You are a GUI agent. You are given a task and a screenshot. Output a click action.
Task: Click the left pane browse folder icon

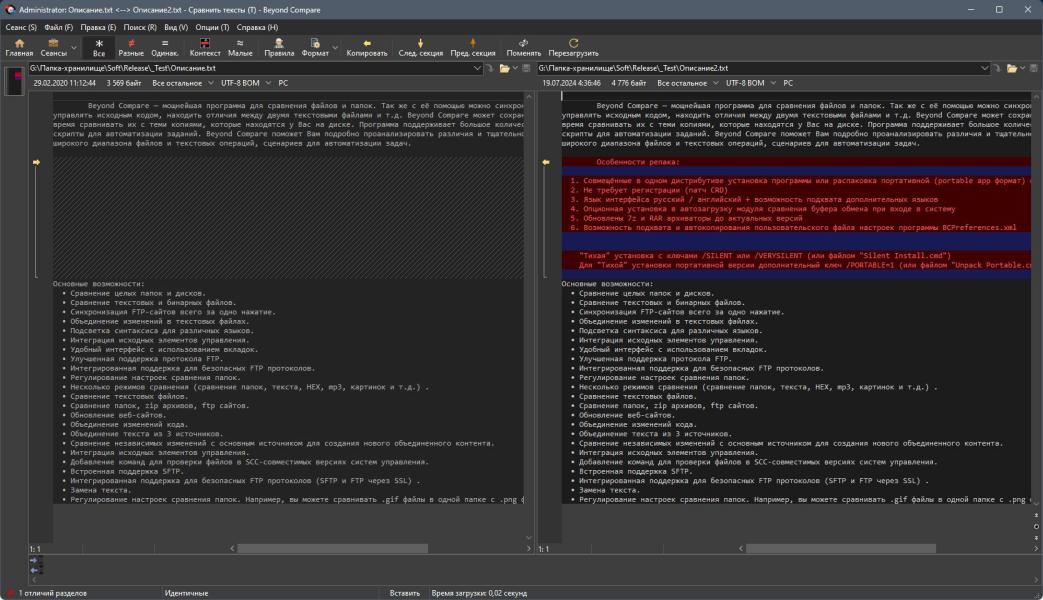[x=504, y=68]
